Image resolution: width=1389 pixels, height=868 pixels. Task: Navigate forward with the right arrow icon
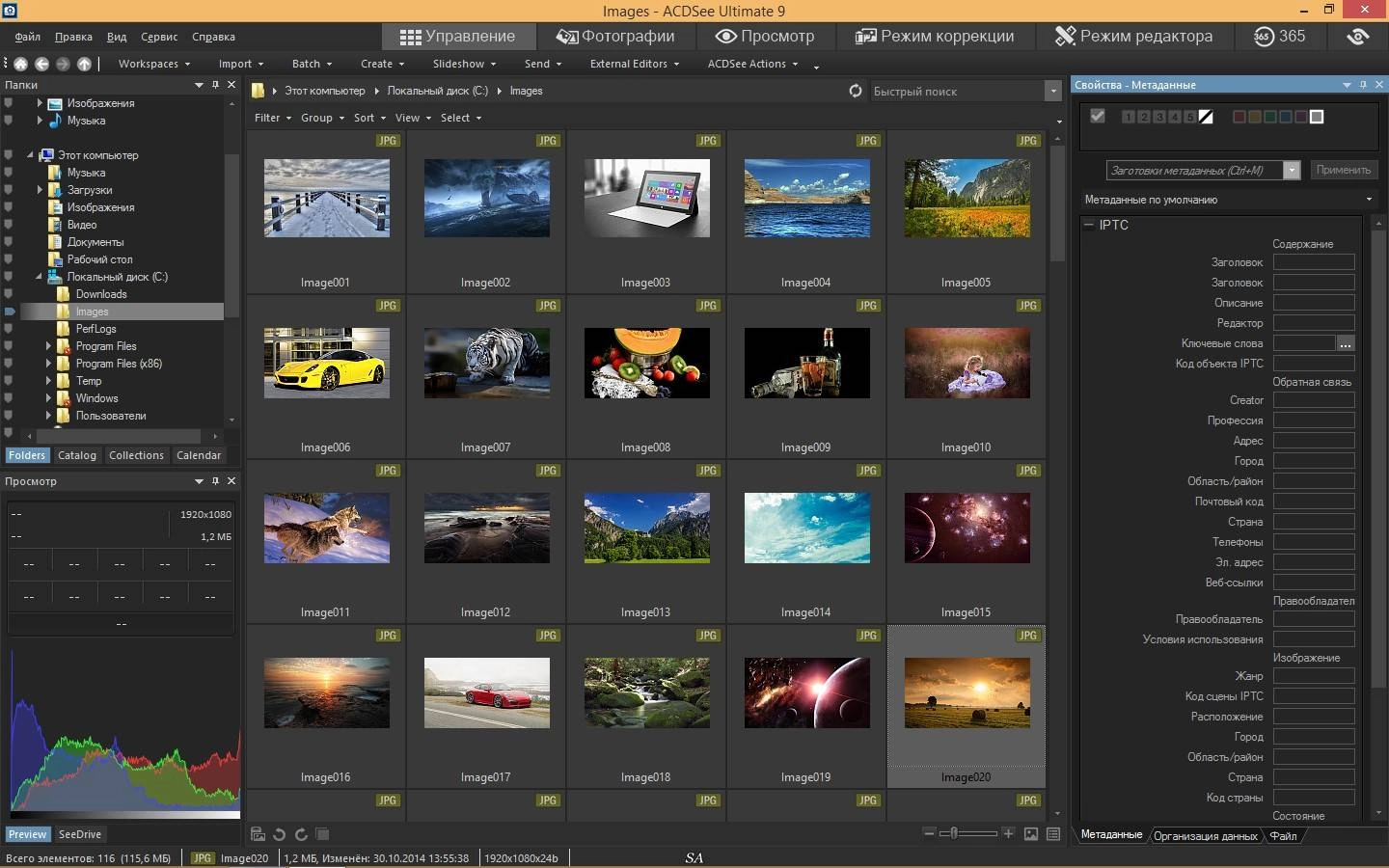pyautogui.click(x=63, y=64)
